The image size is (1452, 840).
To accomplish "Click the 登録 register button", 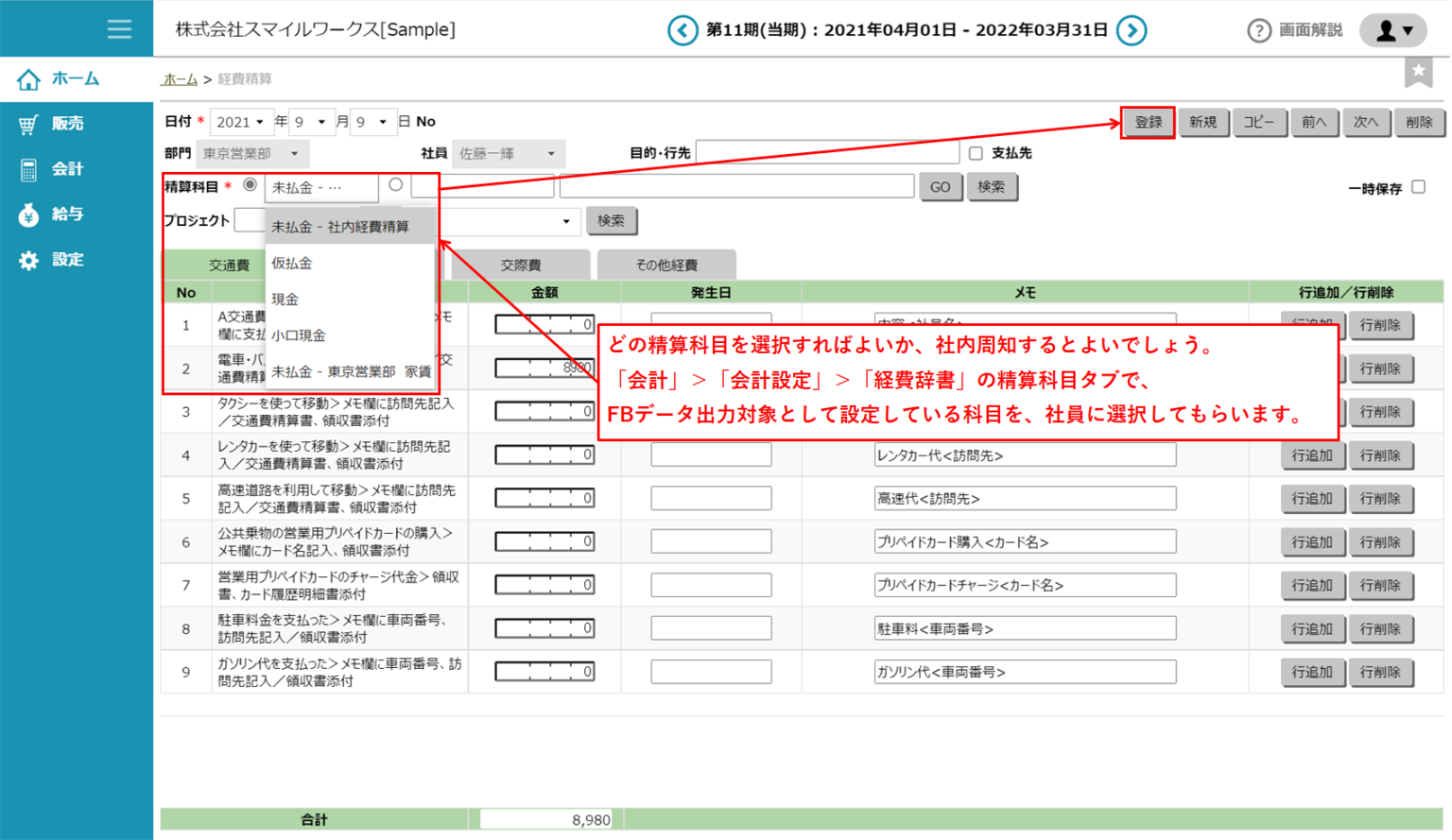I will pos(1147,122).
